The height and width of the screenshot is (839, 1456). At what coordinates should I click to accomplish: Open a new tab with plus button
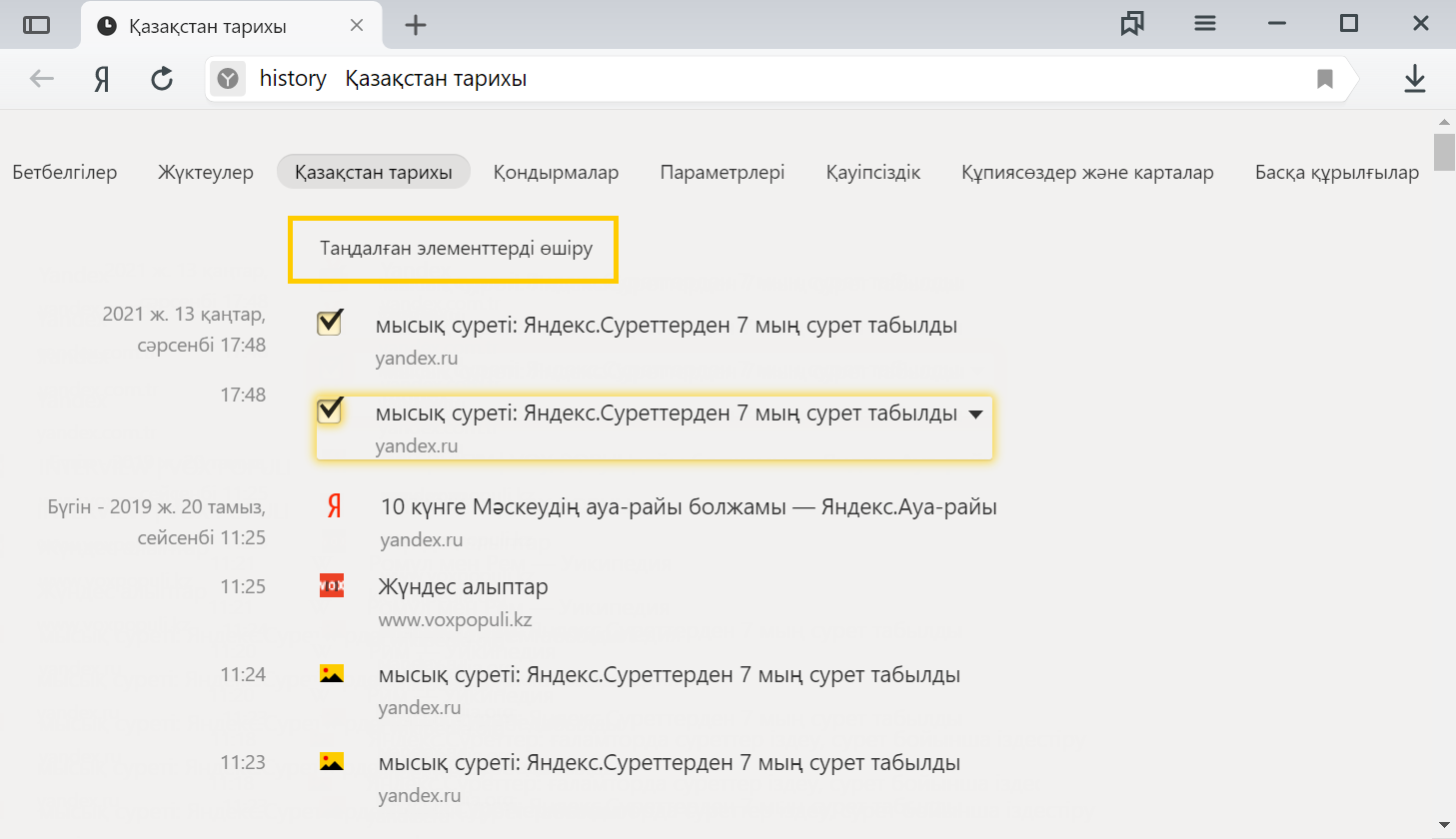(x=416, y=25)
